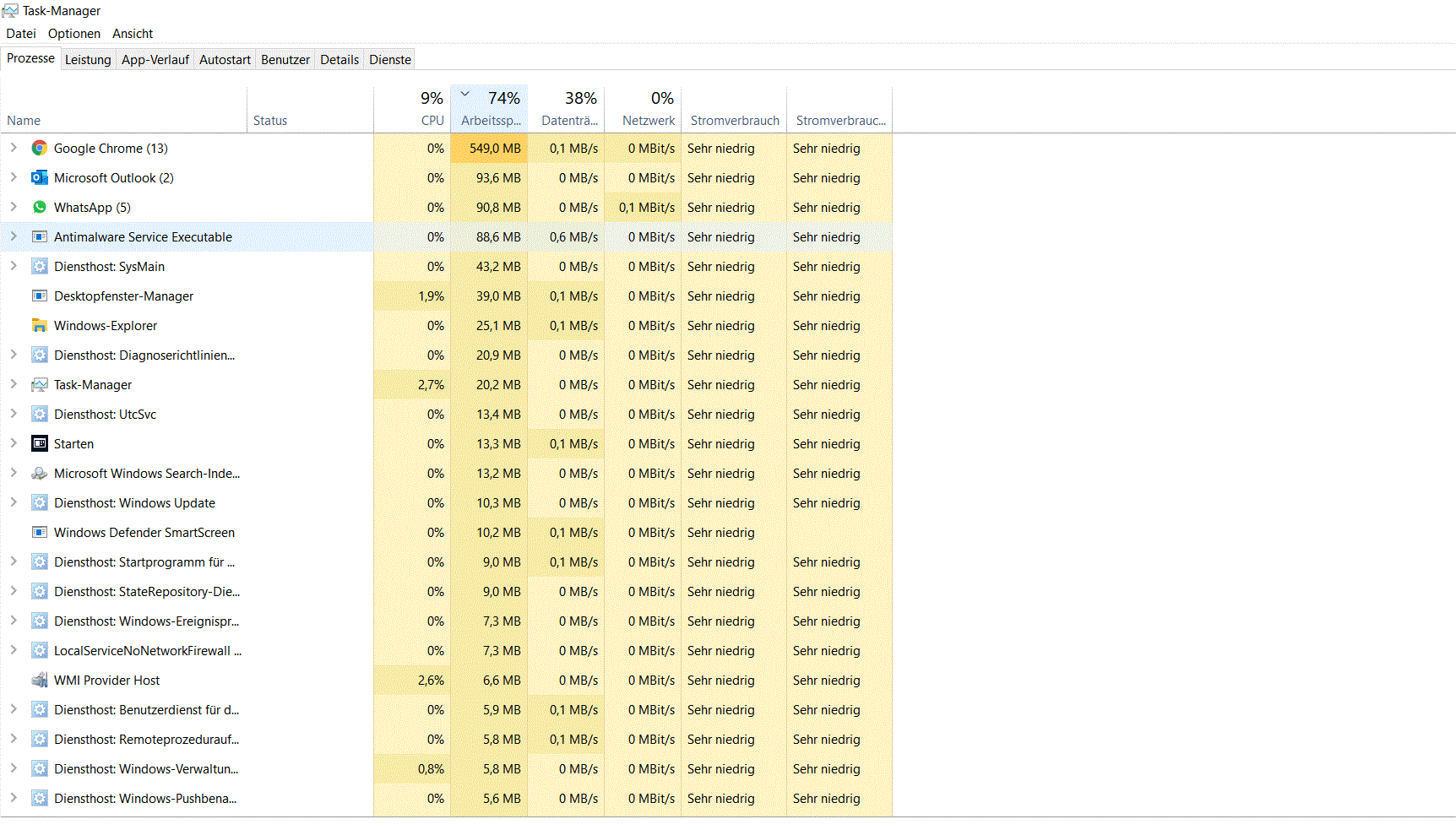This screenshot has width=1456, height=830.
Task: Expand Diensthost: UtcSvc row
Action: click(14, 414)
